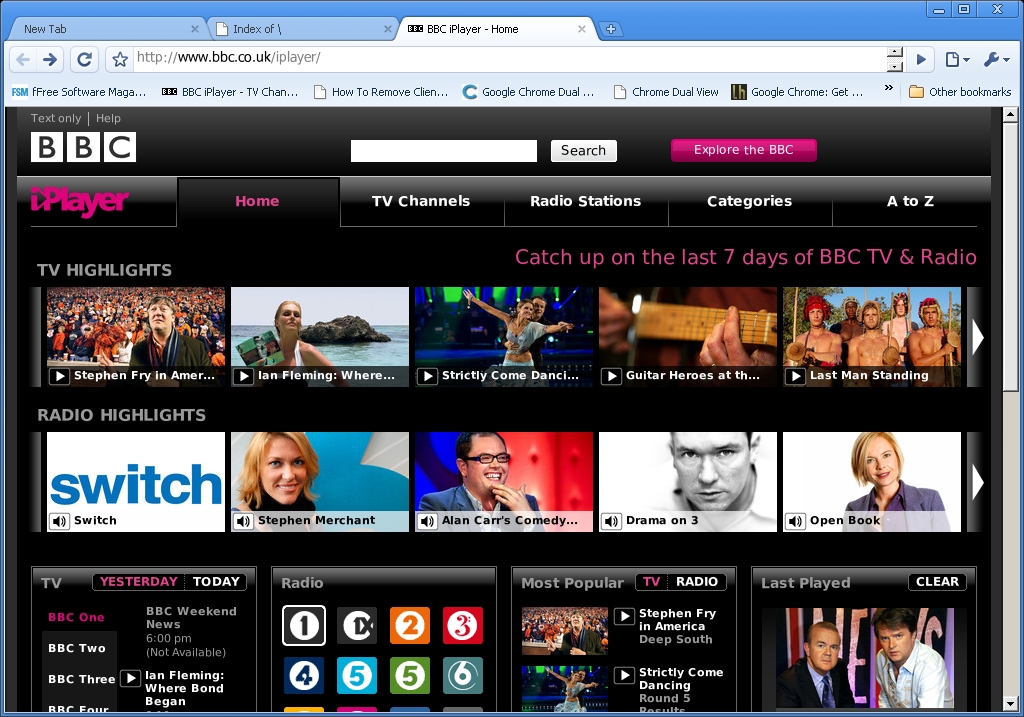Switch to the Index of \ tab

[x=302, y=29]
